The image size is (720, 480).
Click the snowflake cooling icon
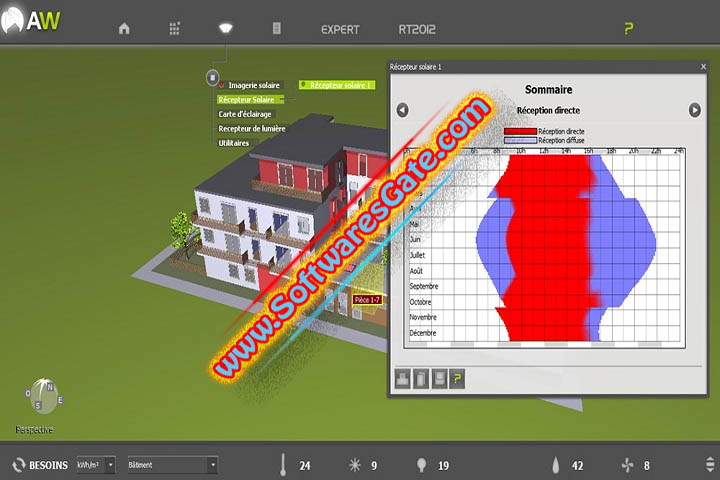click(x=354, y=465)
